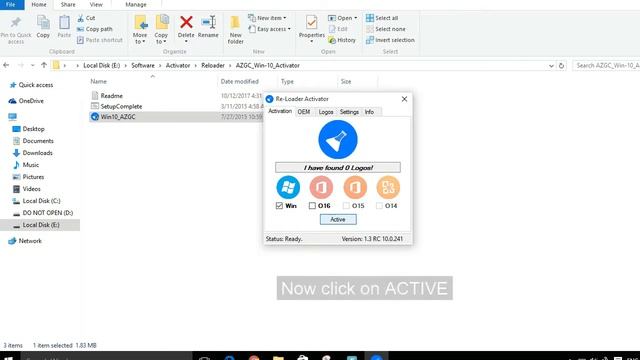Click the Copy icon in Clipboard group

pyautogui.click(x=43, y=22)
